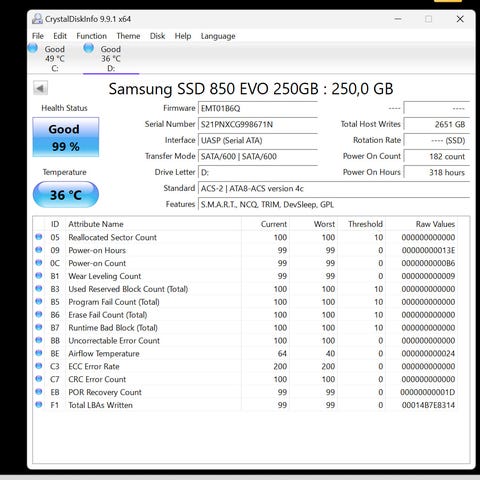
Task: Click the ECC Error Rate attribute name
Action: [x=94, y=366]
